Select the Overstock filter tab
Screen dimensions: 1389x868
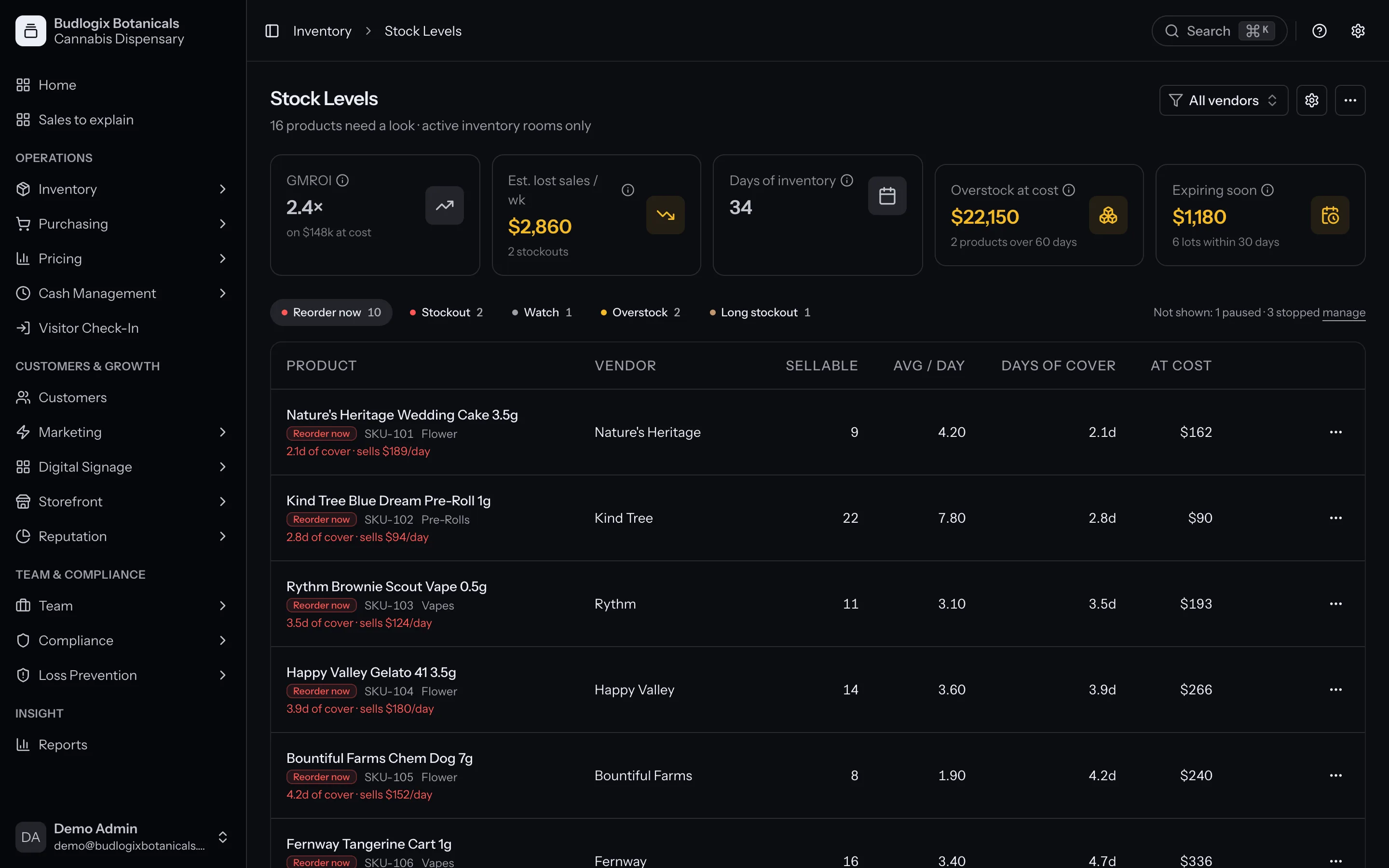pyautogui.click(x=640, y=312)
